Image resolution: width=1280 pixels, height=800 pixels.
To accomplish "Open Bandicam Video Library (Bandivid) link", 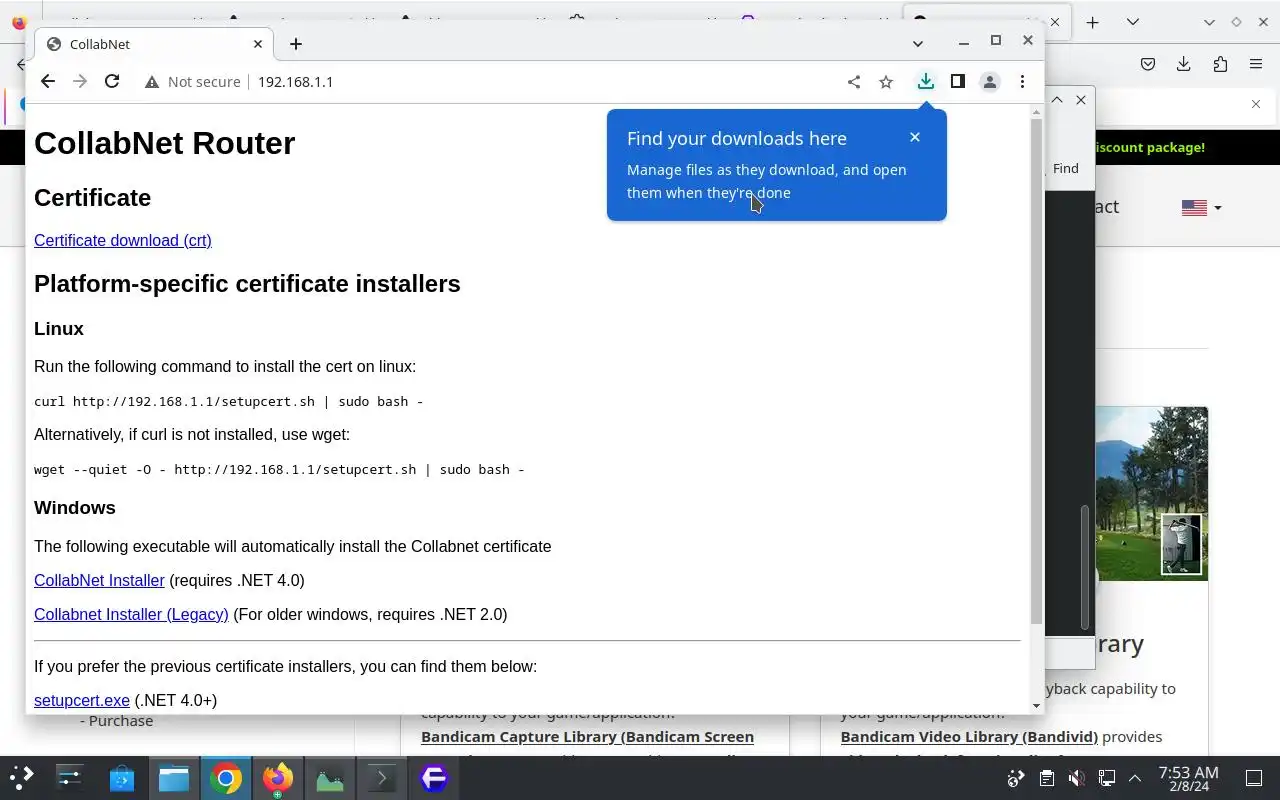I will tap(969, 737).
